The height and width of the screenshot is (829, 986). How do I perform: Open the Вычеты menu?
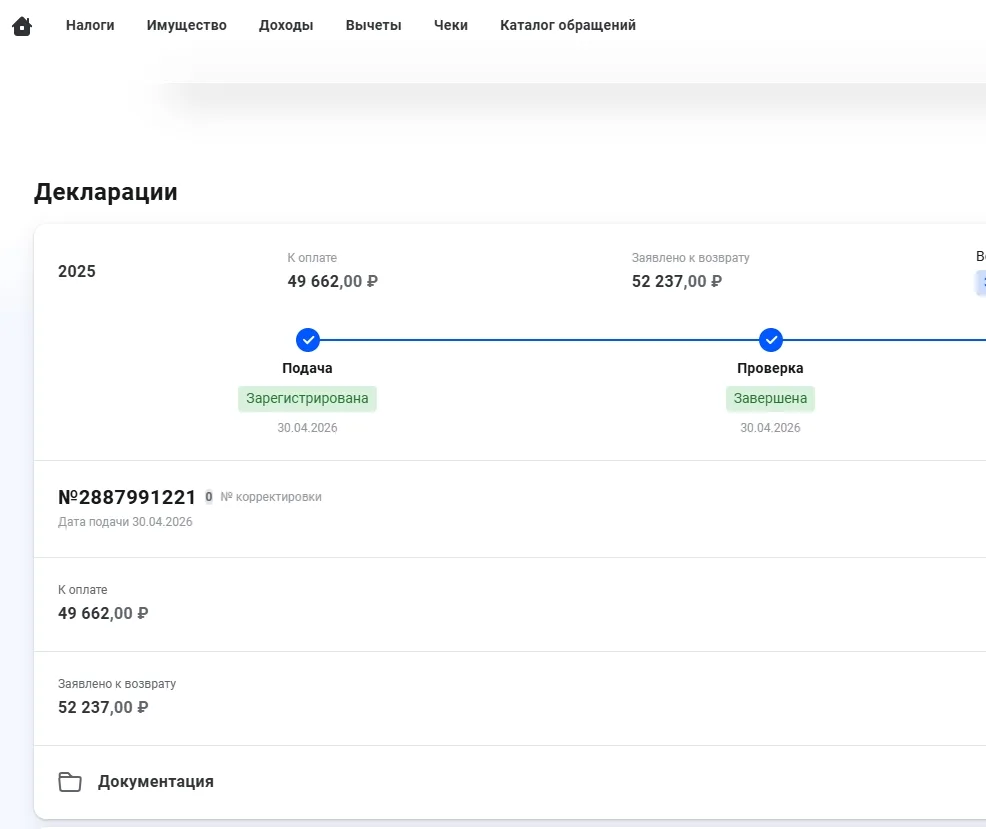click(374, 25)
